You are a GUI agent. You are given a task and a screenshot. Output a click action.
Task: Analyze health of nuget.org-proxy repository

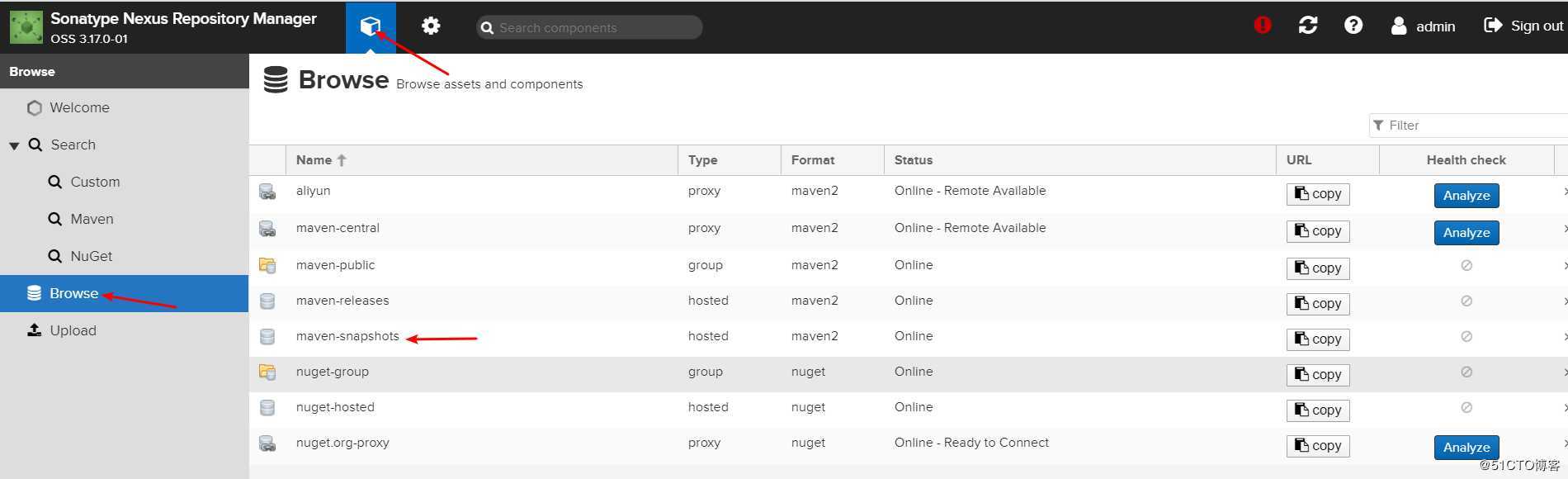click(1466, 448)
